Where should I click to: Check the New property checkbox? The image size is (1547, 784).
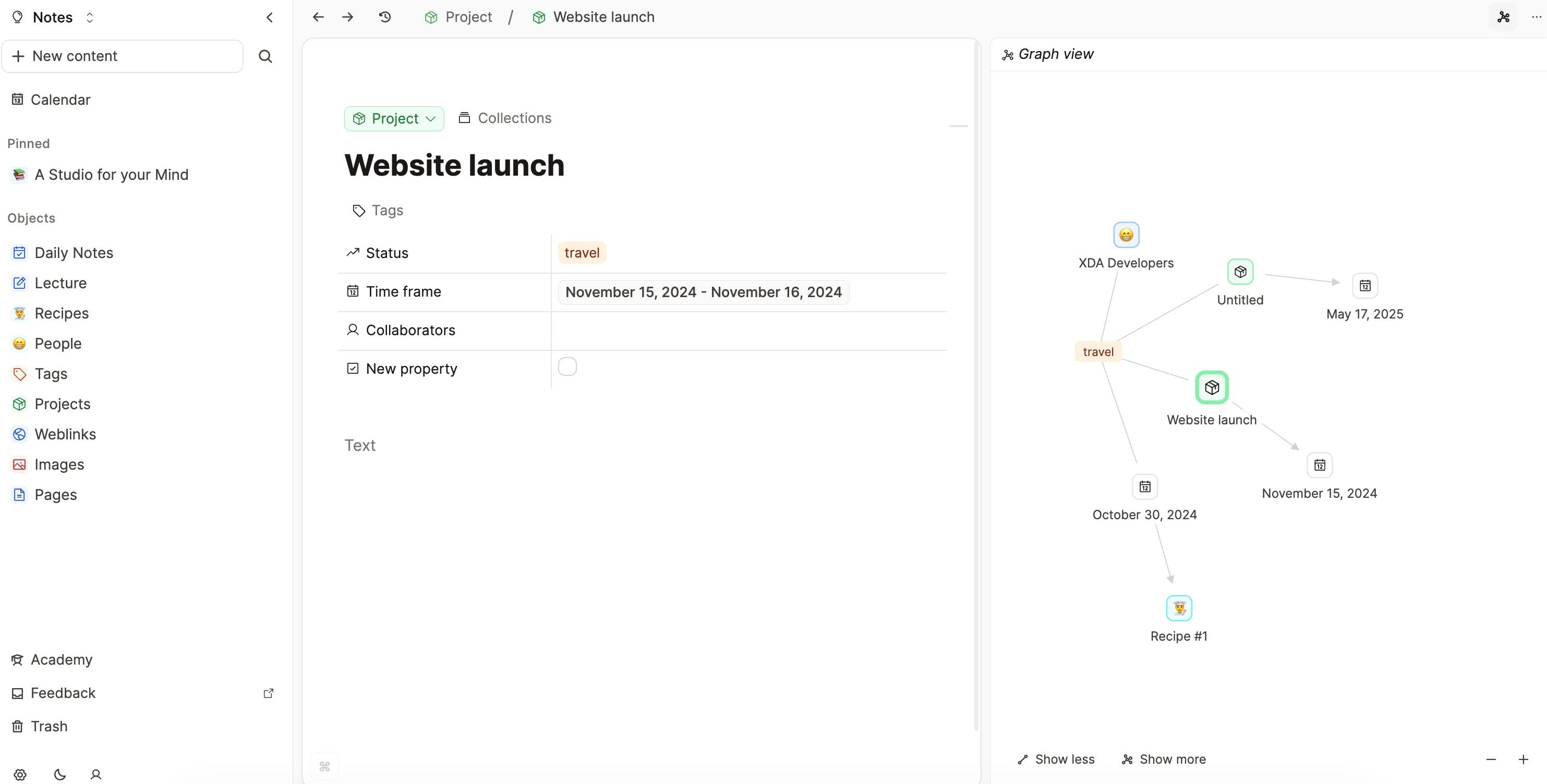click(567, 367)
